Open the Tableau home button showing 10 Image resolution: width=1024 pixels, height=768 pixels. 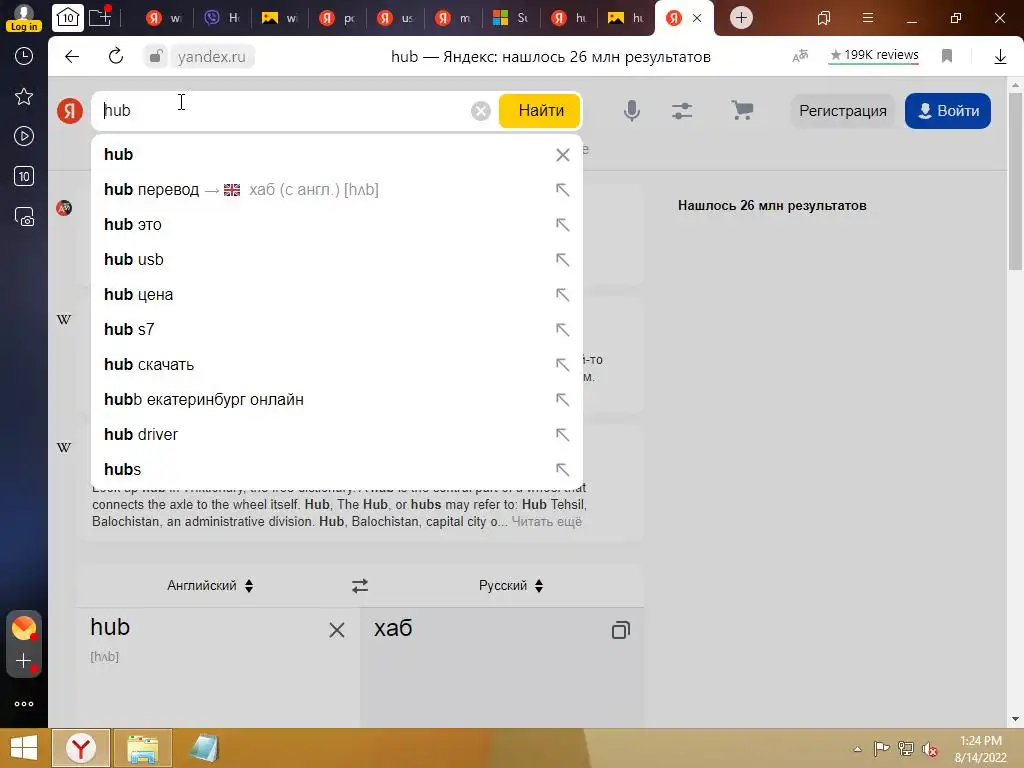tap(68, 18)
